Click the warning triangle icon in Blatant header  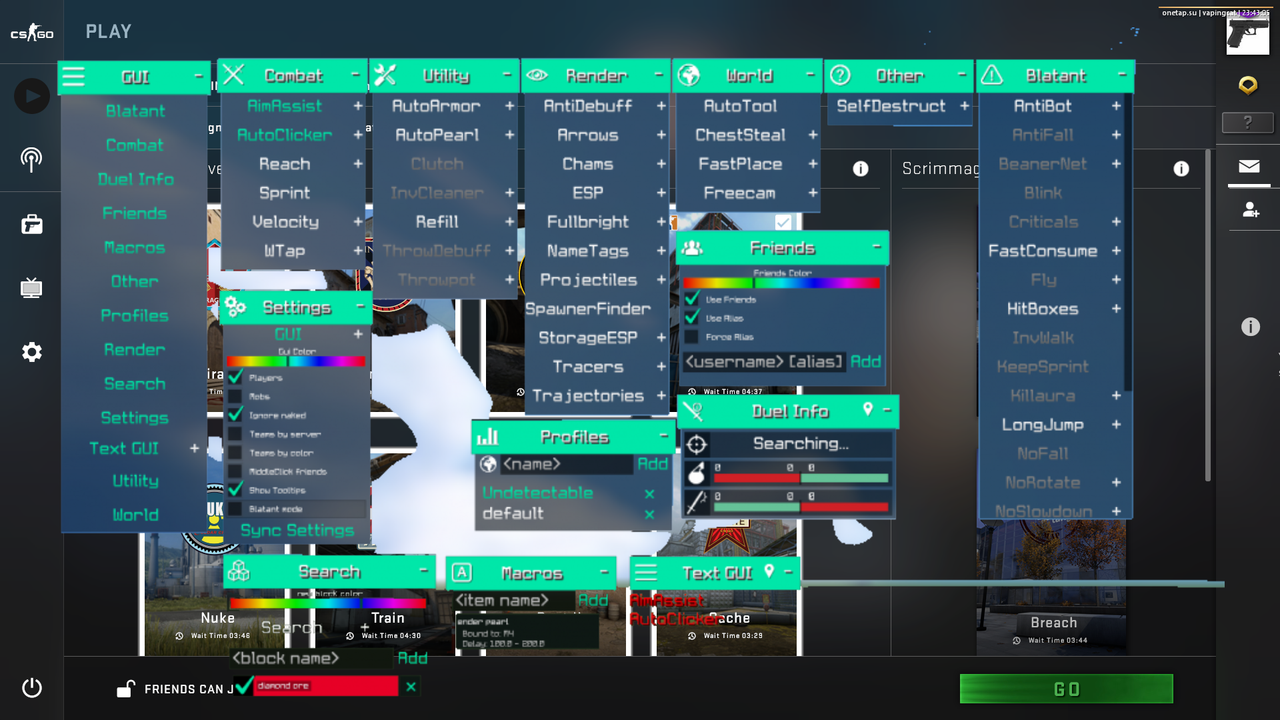click(991, 75)
